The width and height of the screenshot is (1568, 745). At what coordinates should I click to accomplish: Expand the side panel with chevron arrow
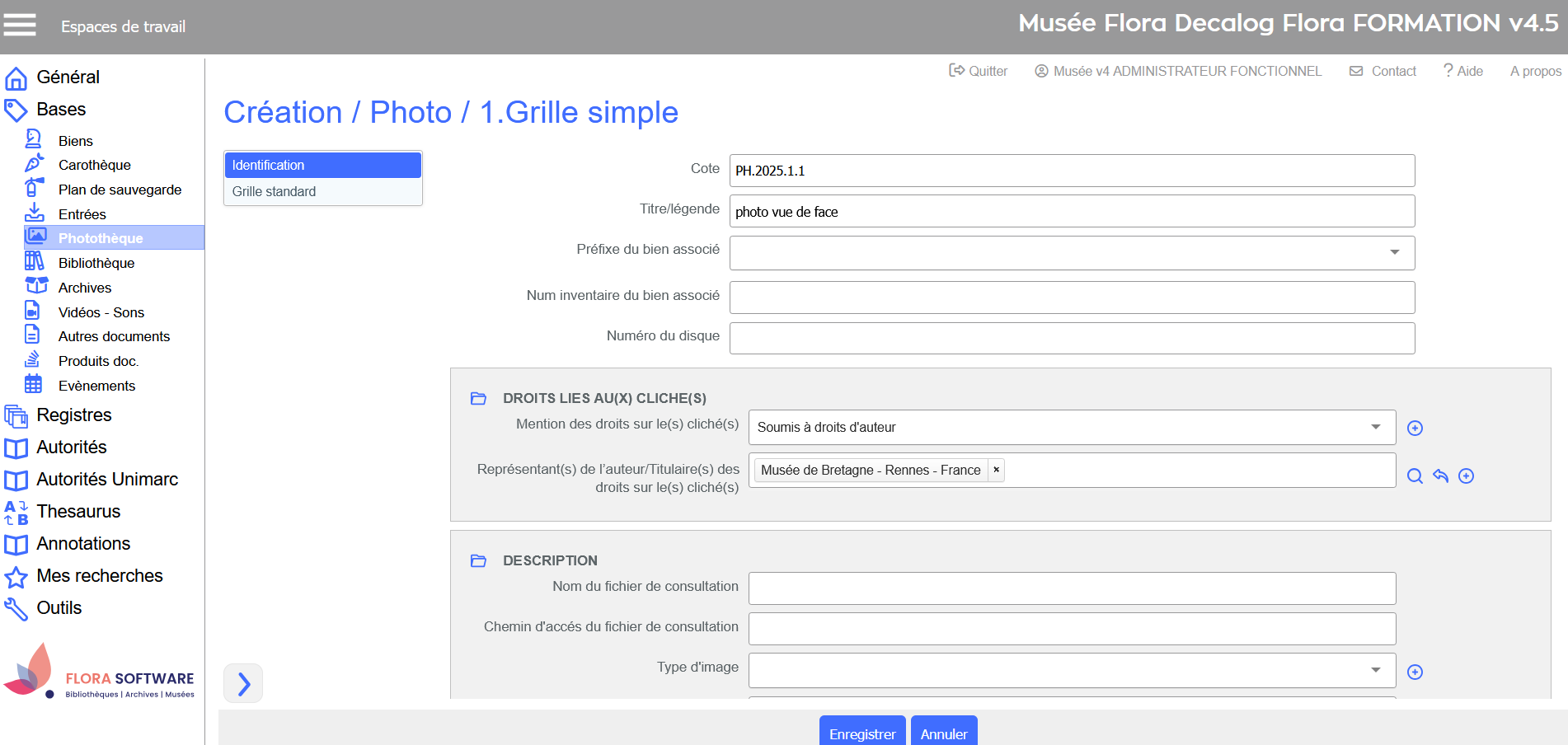pos(243,683)
